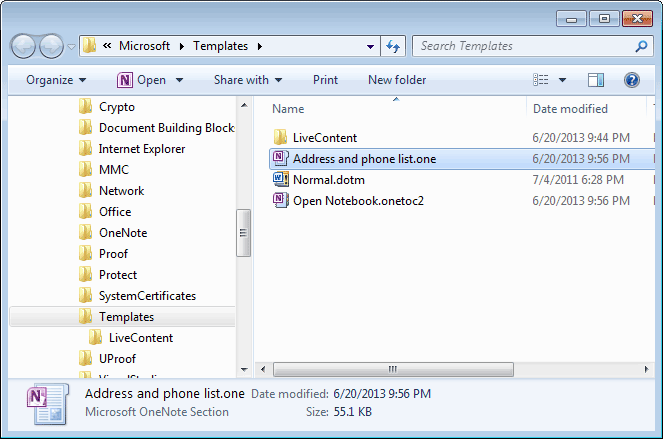Open Help with the question mark icon

632,80
